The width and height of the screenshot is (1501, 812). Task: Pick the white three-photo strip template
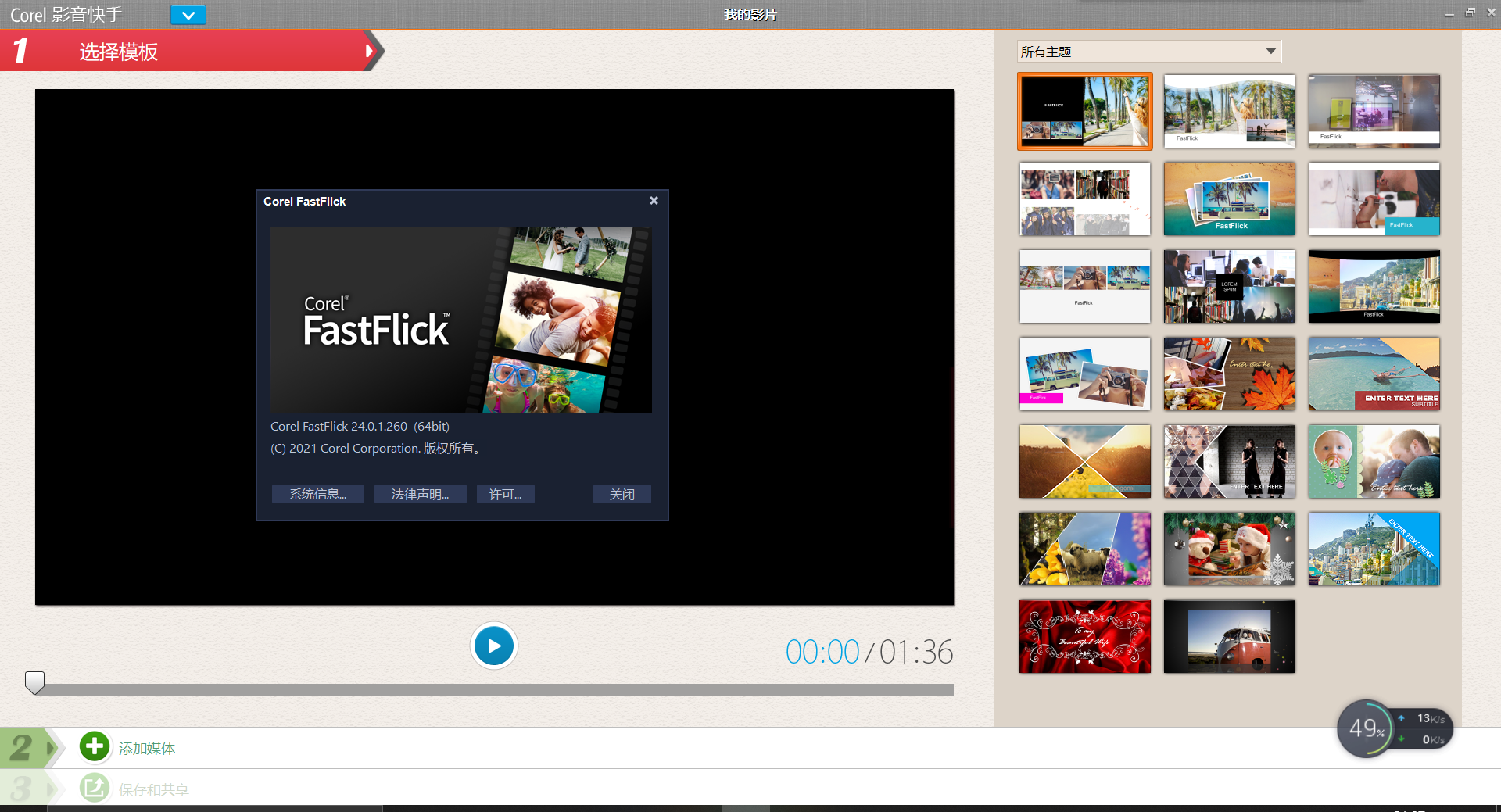pyautogui.click(x=1084, y=286)
